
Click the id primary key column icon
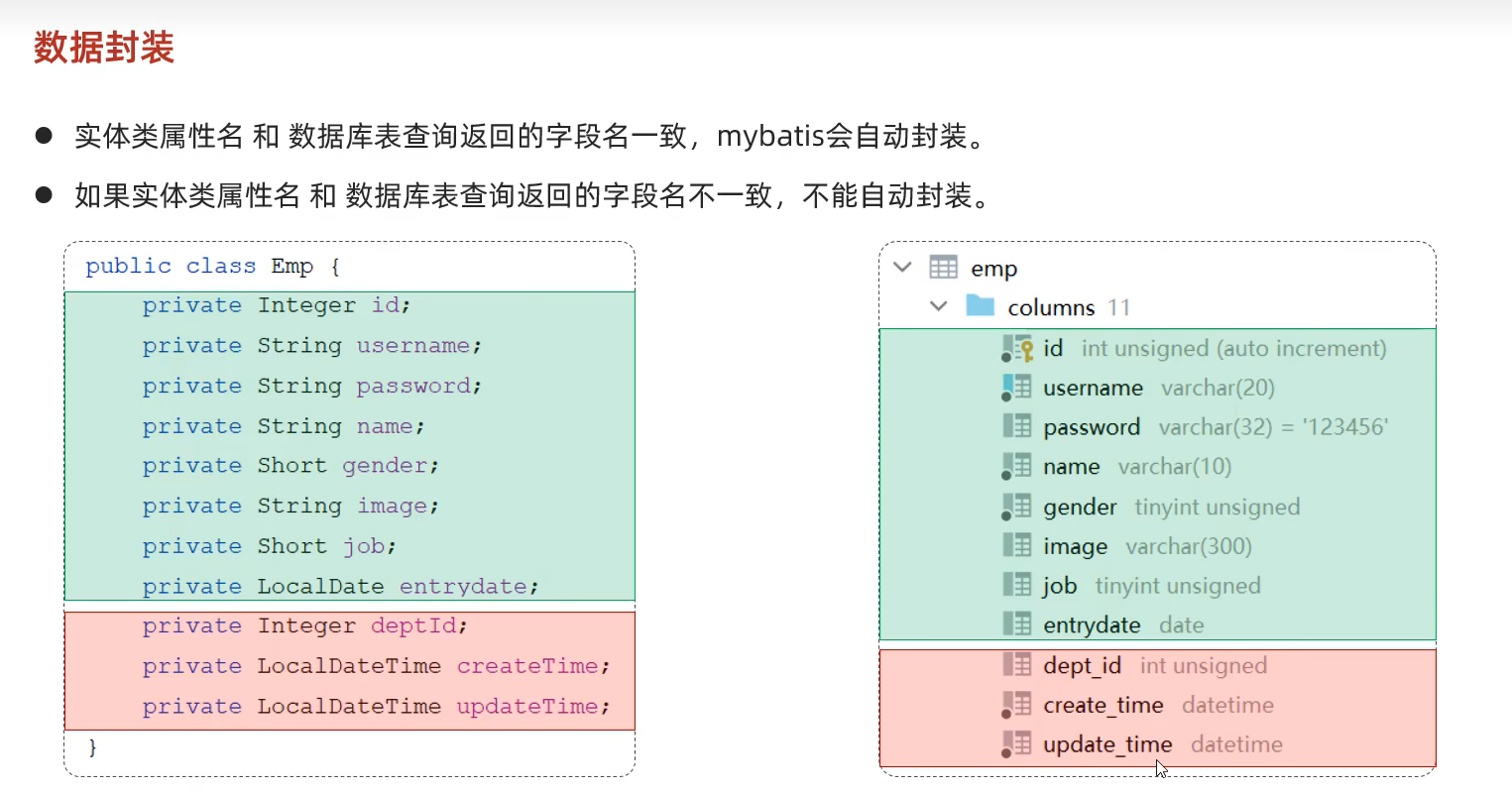[1017, 348]
